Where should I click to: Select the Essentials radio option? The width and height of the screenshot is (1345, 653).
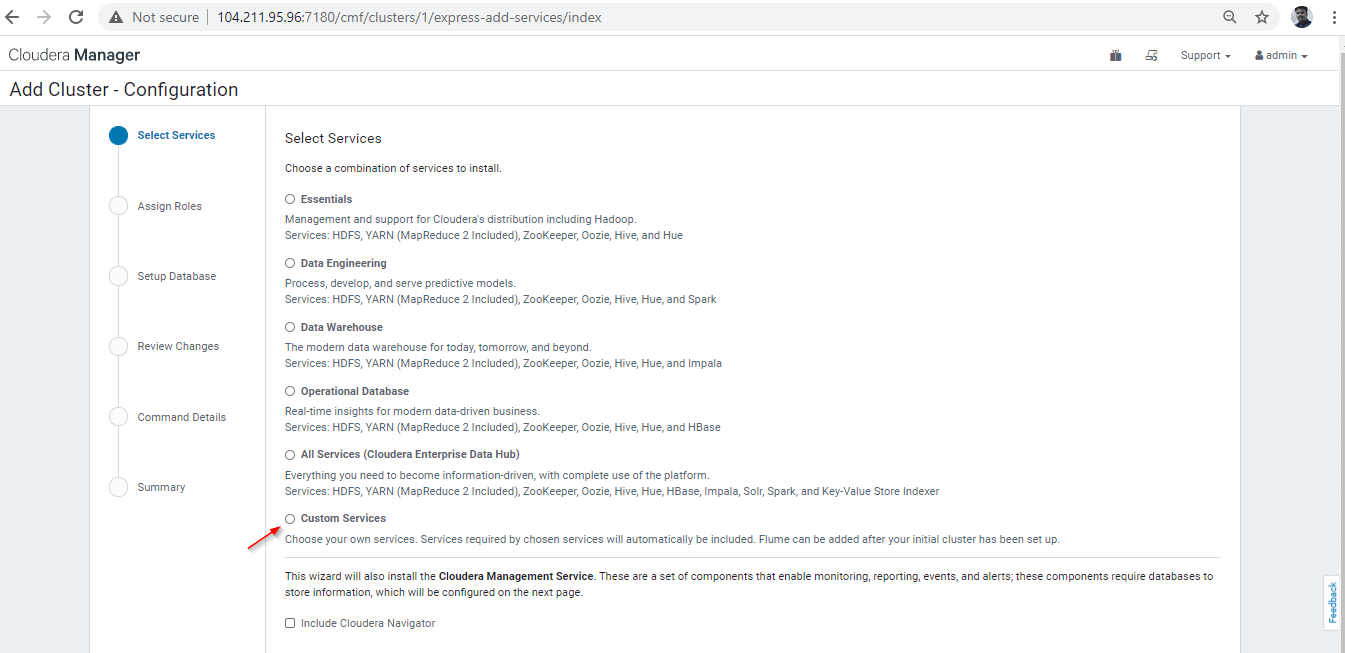pyautogui.click(x=290, y=199)
